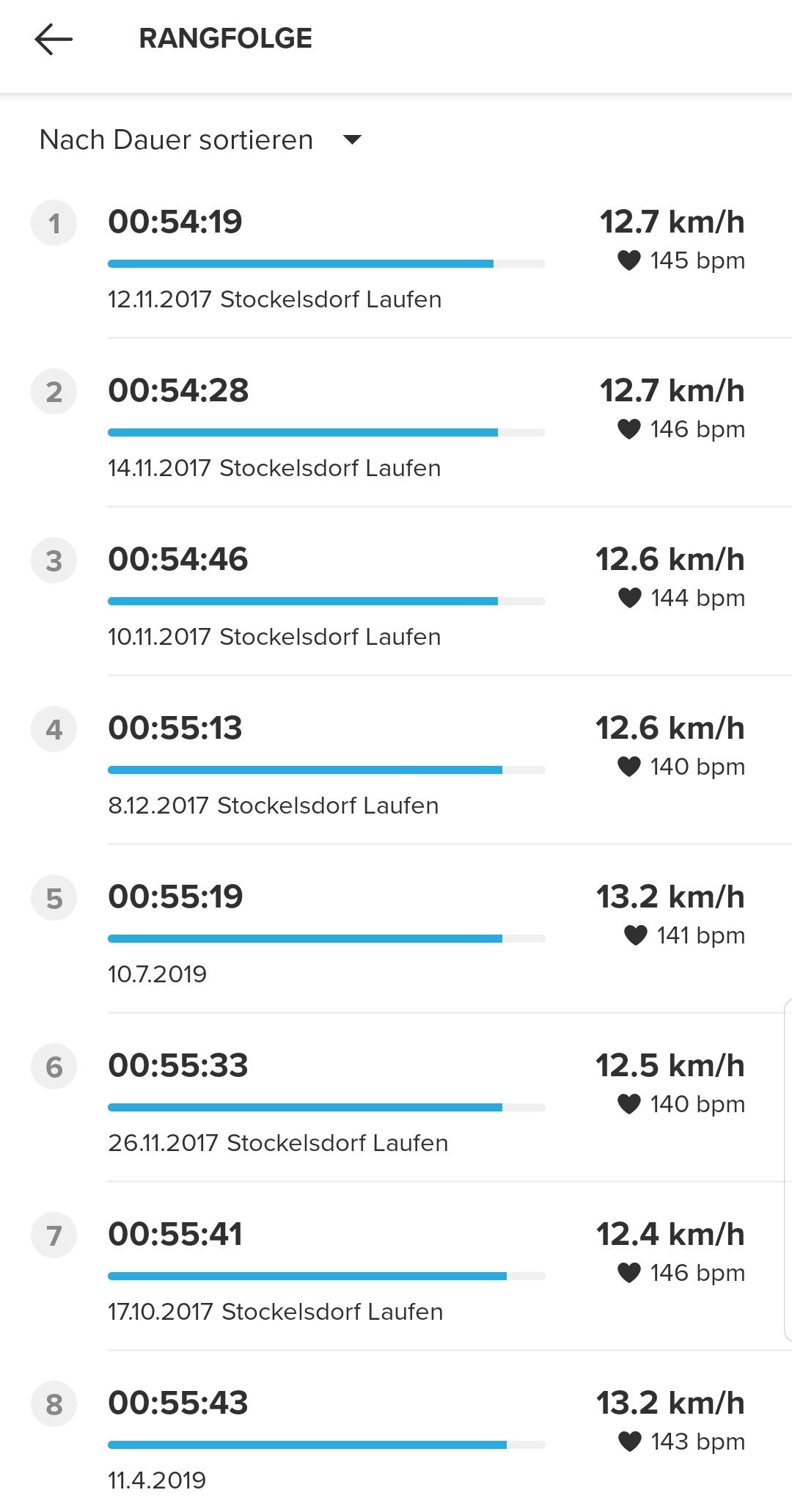
Task: Tap rank 2 circle badge
Action: (x=54, y=392)
